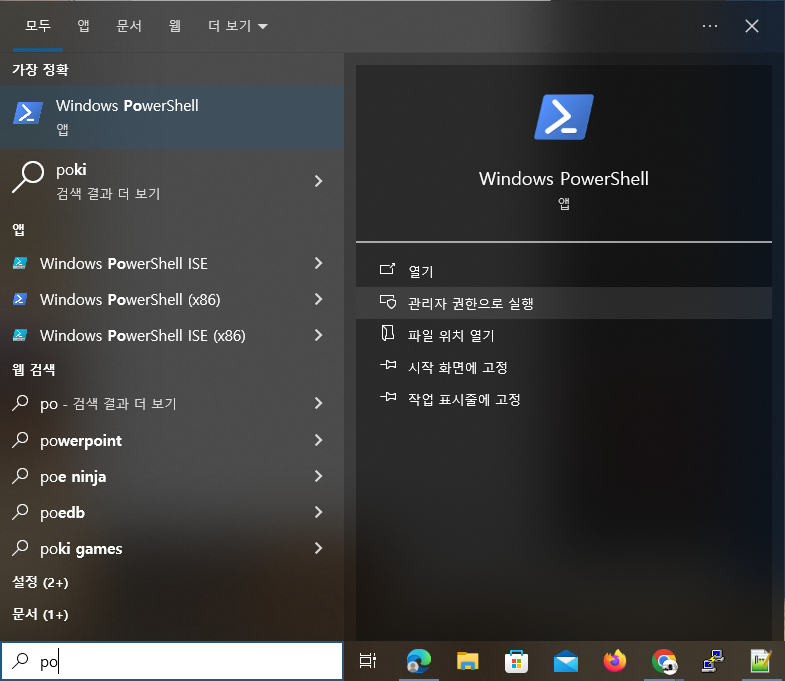Open Windows PowerShell (x86) app

click(x=172, y=299)
